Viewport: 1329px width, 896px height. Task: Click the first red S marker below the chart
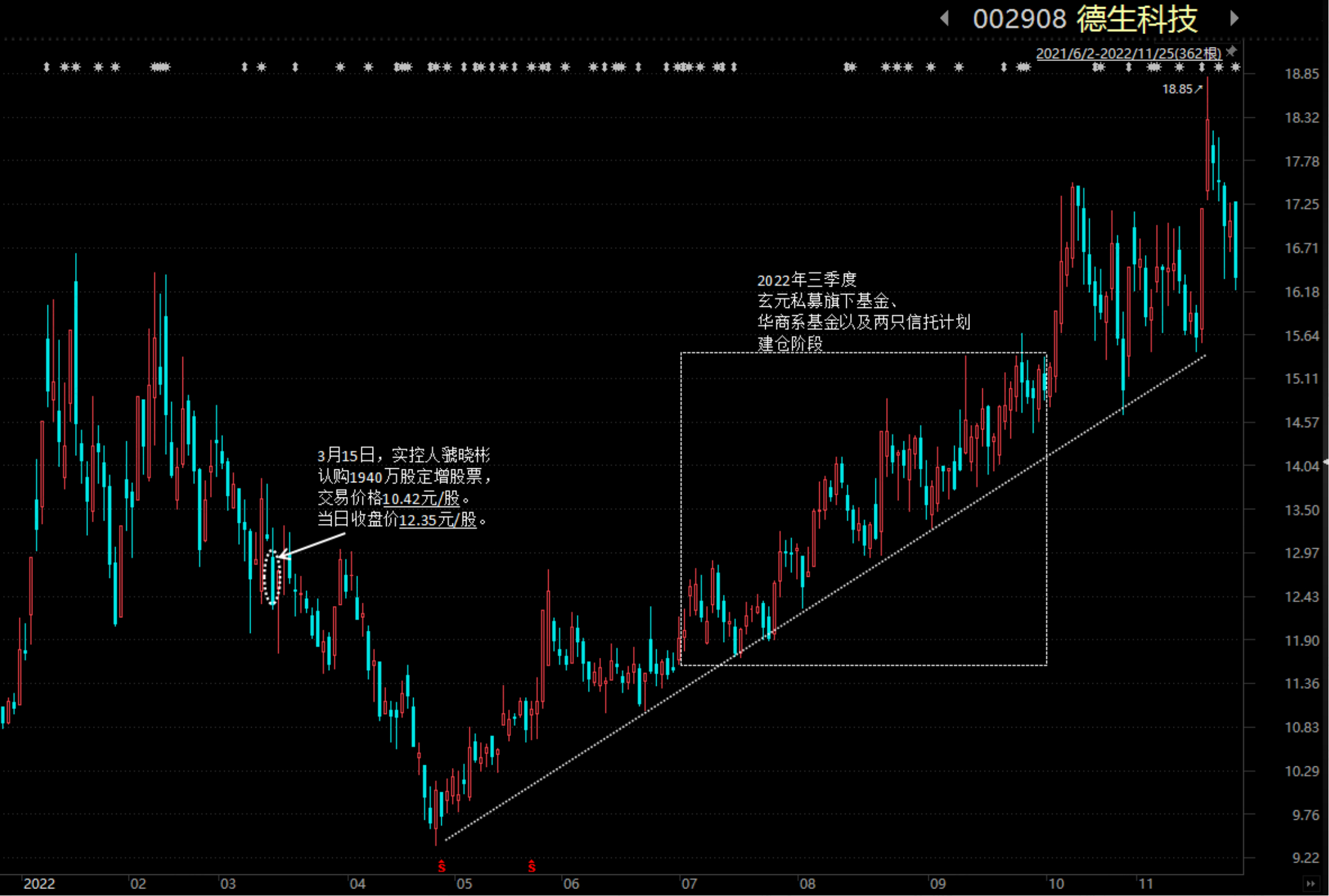pyautogui.click(x=442, y=866)
